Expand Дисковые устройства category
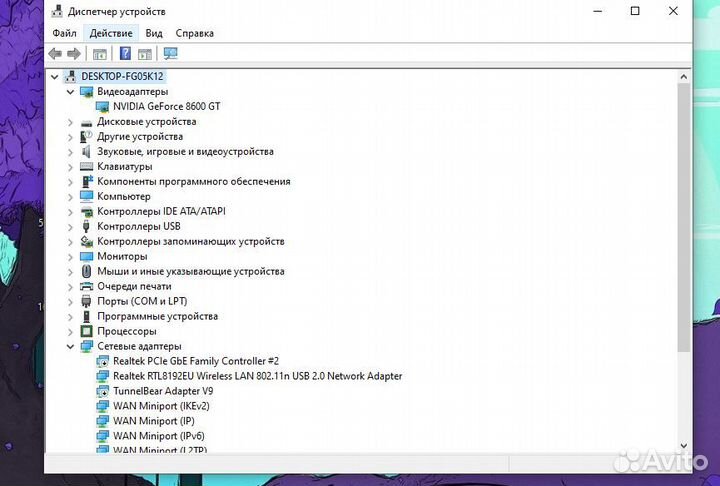720x486 pixels. pos(70,122)
